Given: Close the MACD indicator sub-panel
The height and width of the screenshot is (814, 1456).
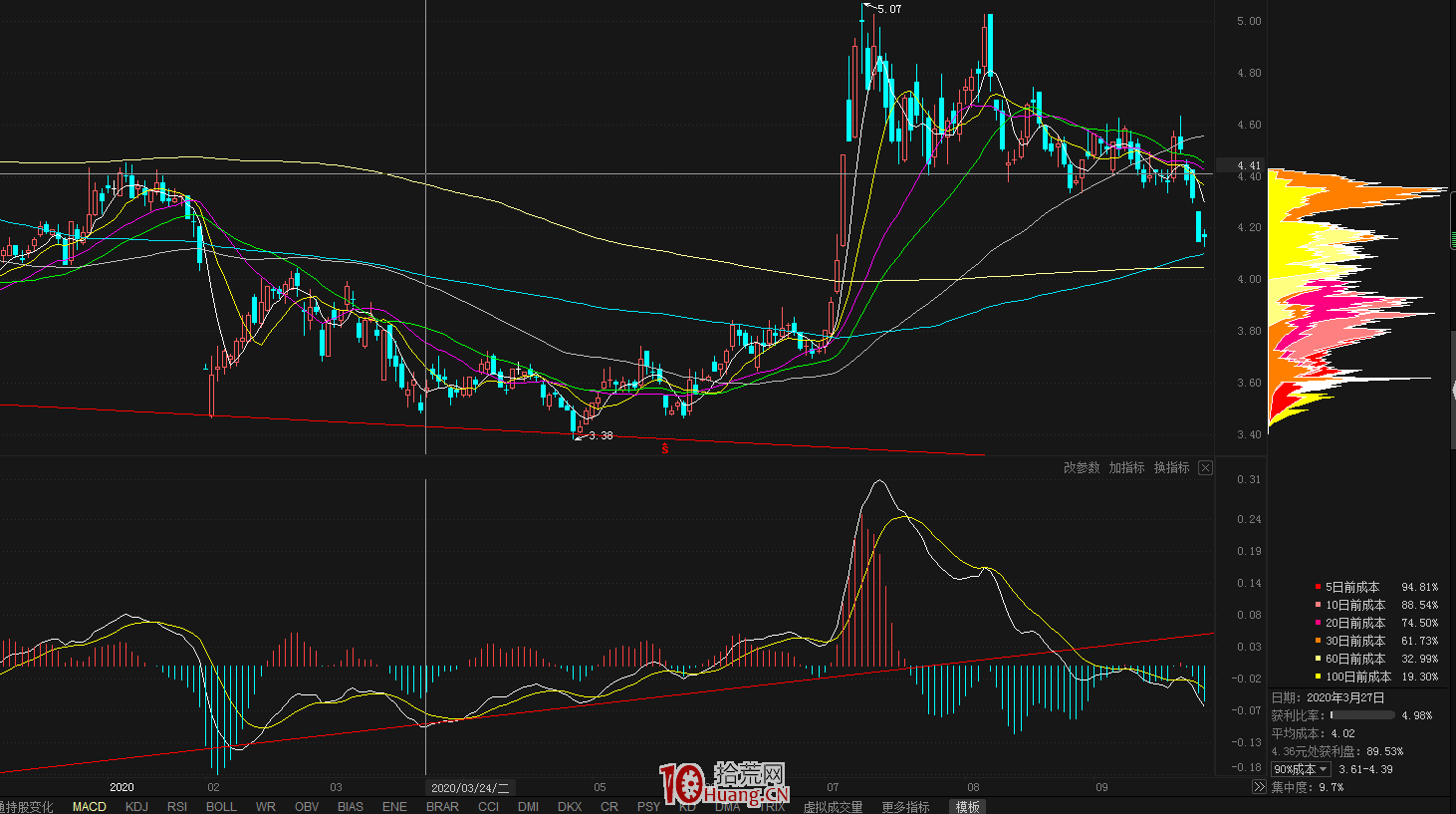Looking at the screenshot, I should click(x=1205, y=468).
